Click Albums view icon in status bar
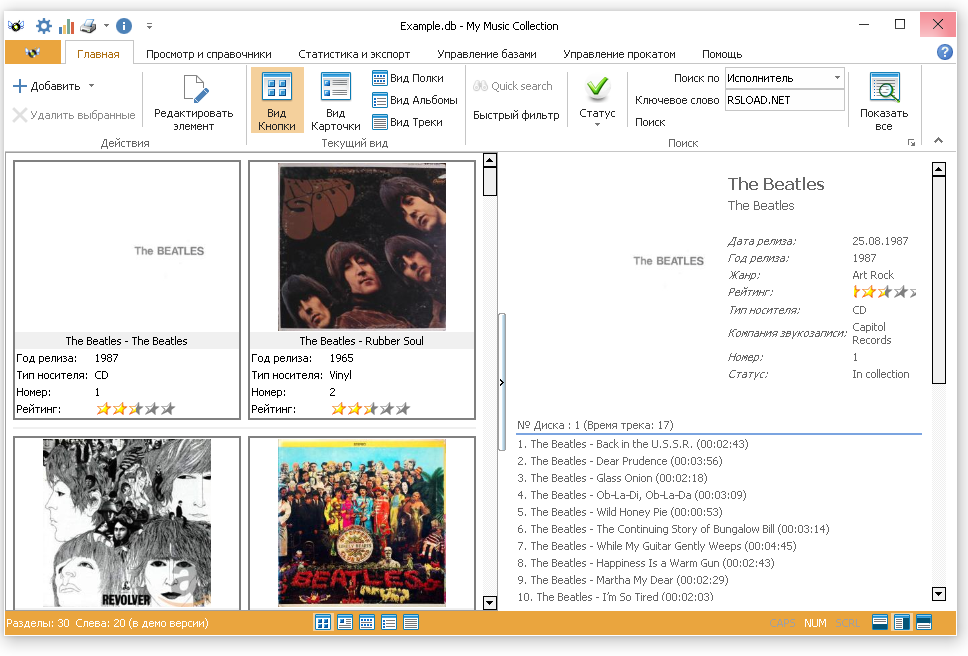 [389, 623]
